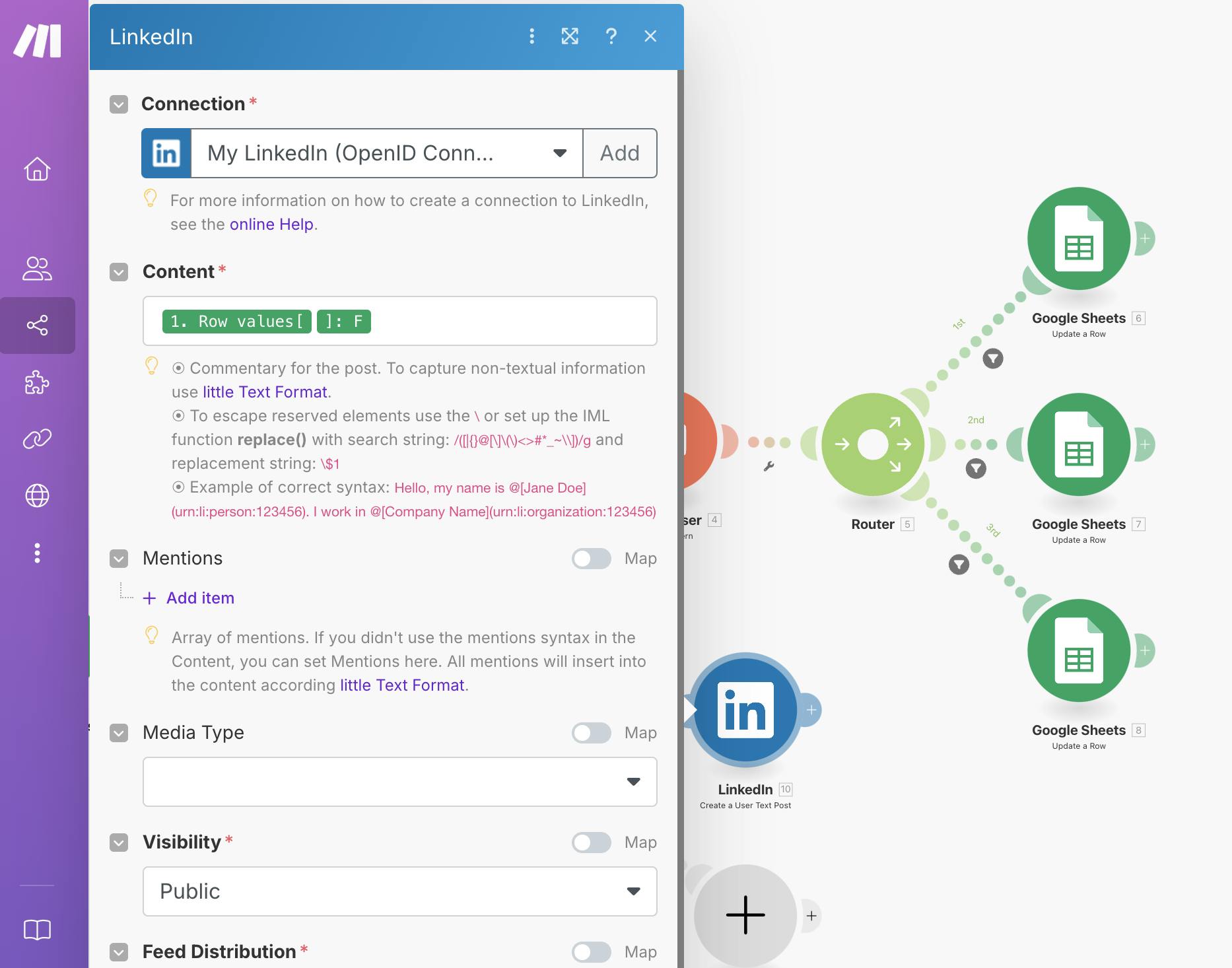Click the '1. Row values[' mapped pill
The width and height of the screenshot is (1232, 968).
(x=237, y=322)
